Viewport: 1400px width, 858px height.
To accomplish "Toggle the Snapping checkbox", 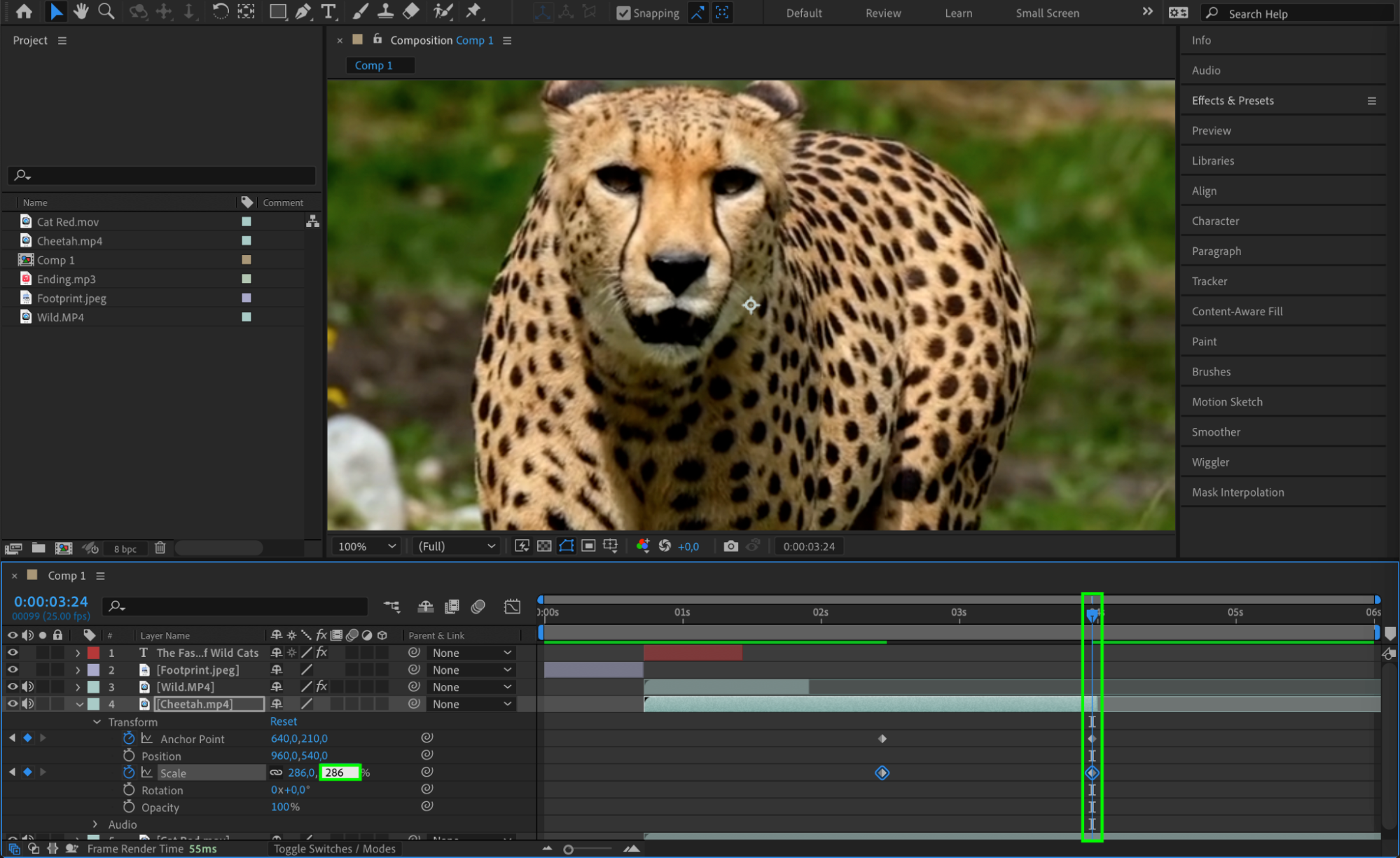I will coord(623,13).
